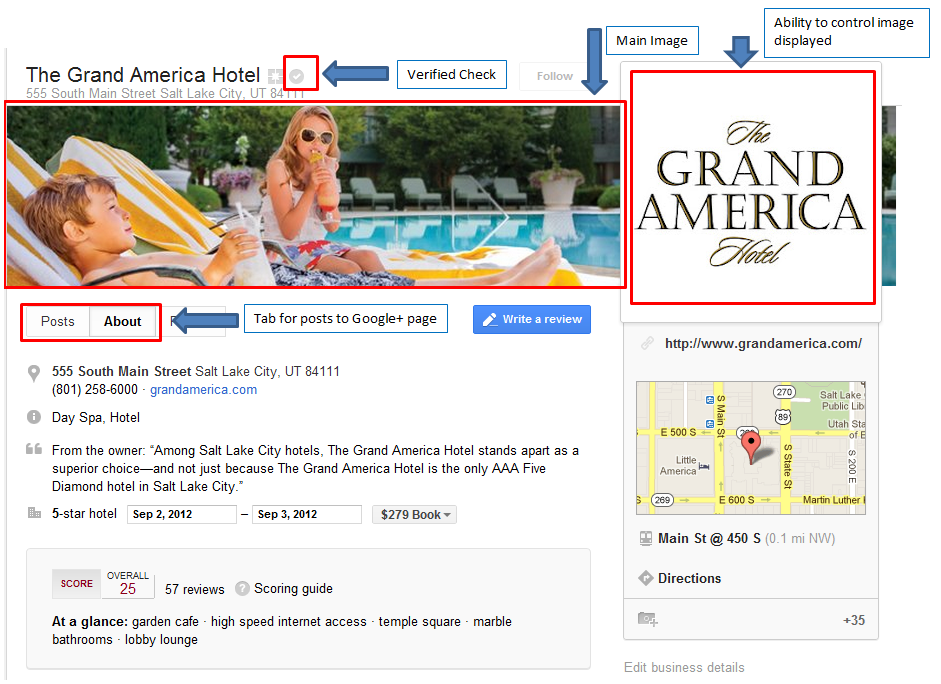Click the phone number (801) 258-6000

(x=95, y=390)
